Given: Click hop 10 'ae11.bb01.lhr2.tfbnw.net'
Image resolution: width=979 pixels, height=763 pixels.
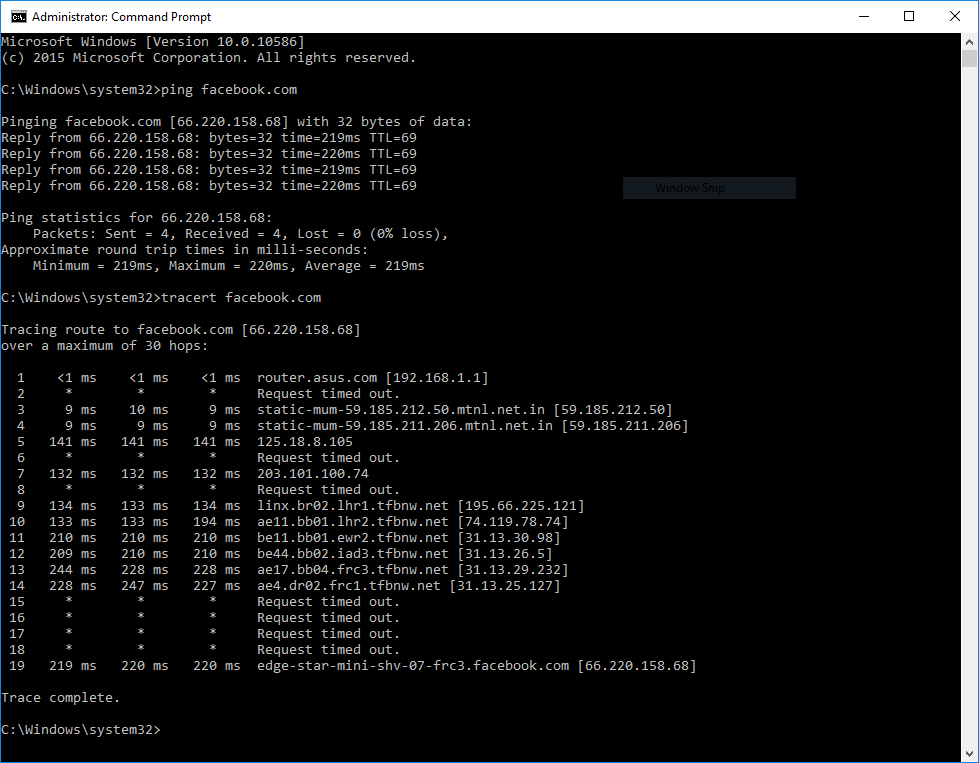Looking at the screenshot, I should (353, 522).
